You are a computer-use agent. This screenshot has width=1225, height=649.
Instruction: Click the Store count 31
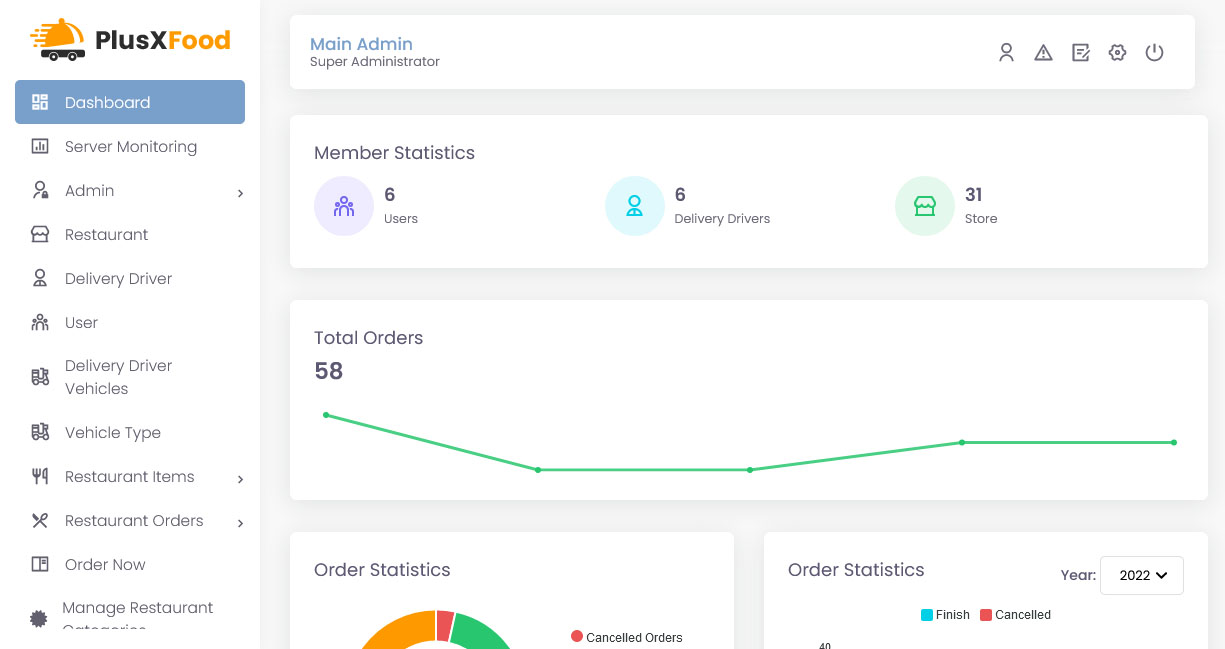pyautogui.click(x=973, y=194)
